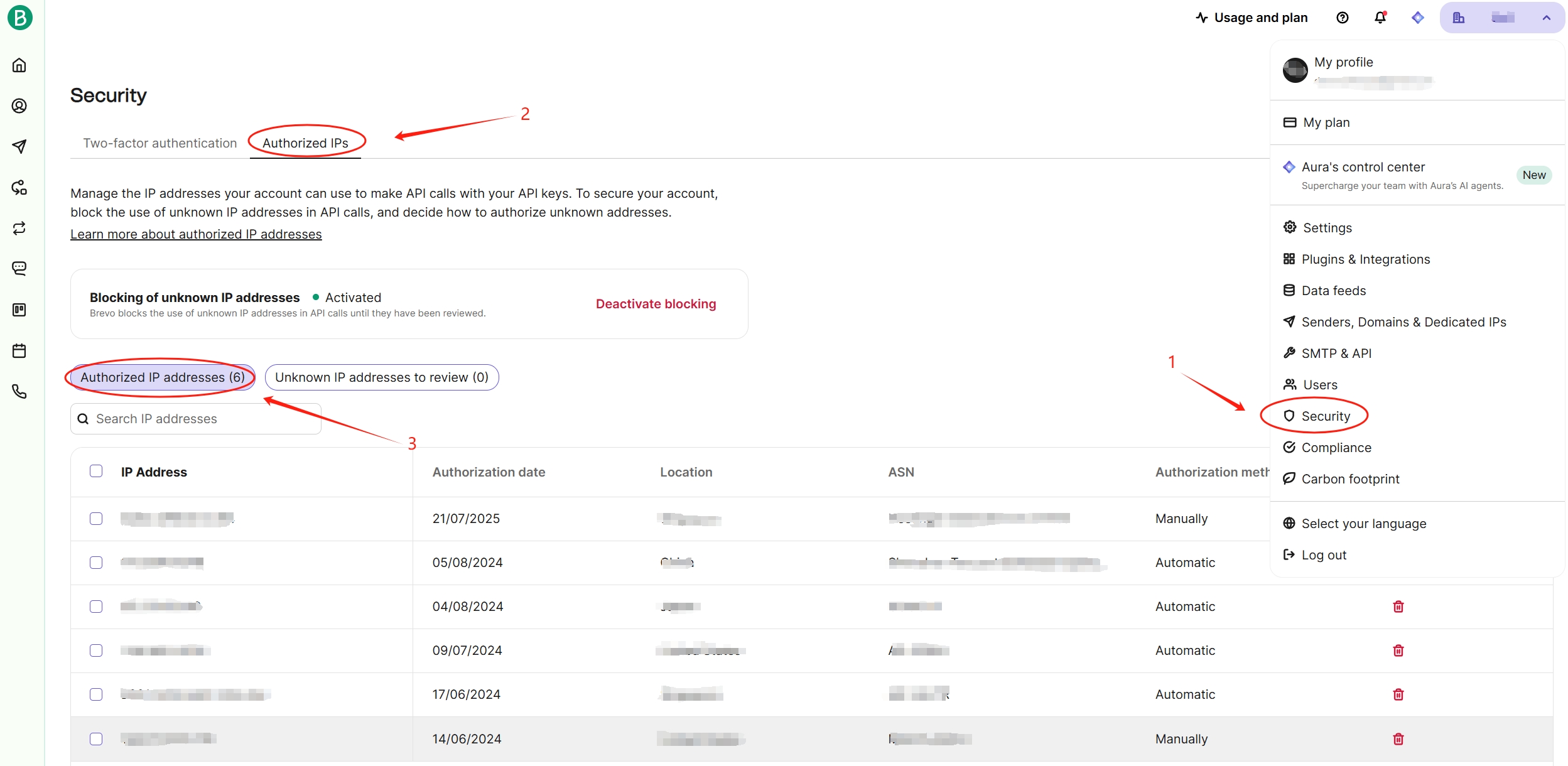Check the row dated 21/07/2025
Image resolution: width=1568 pixels, height=766 pixels.
pos(96,519)
